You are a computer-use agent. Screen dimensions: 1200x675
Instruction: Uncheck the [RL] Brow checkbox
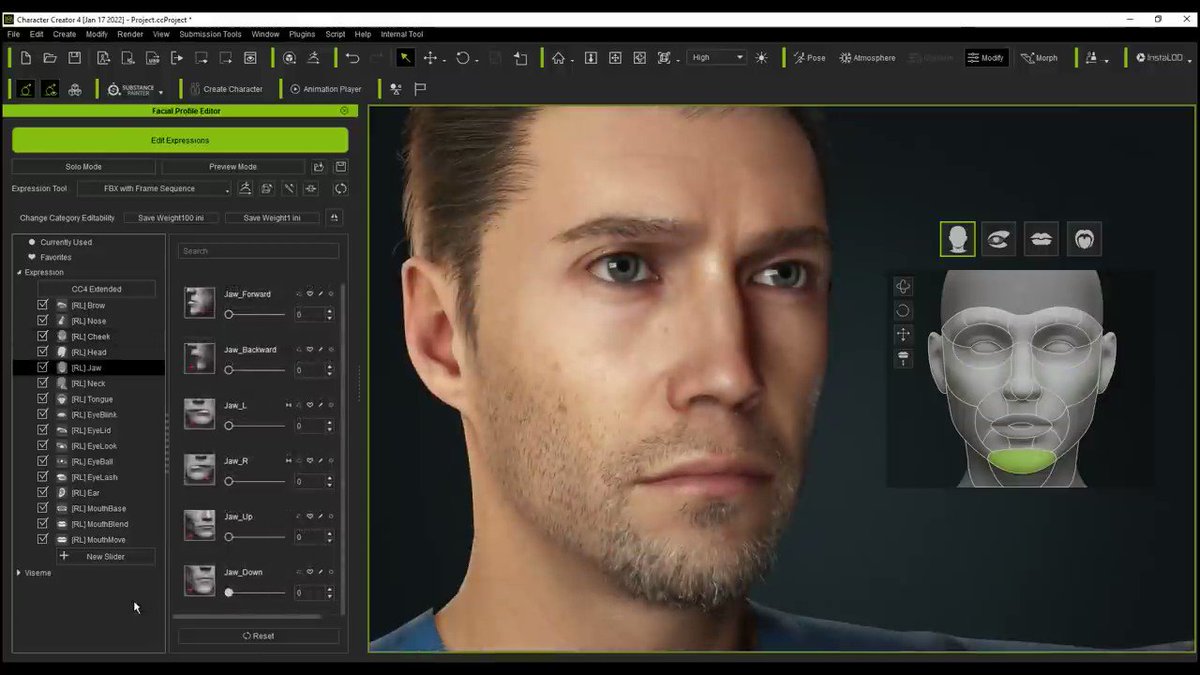[42, 305]
